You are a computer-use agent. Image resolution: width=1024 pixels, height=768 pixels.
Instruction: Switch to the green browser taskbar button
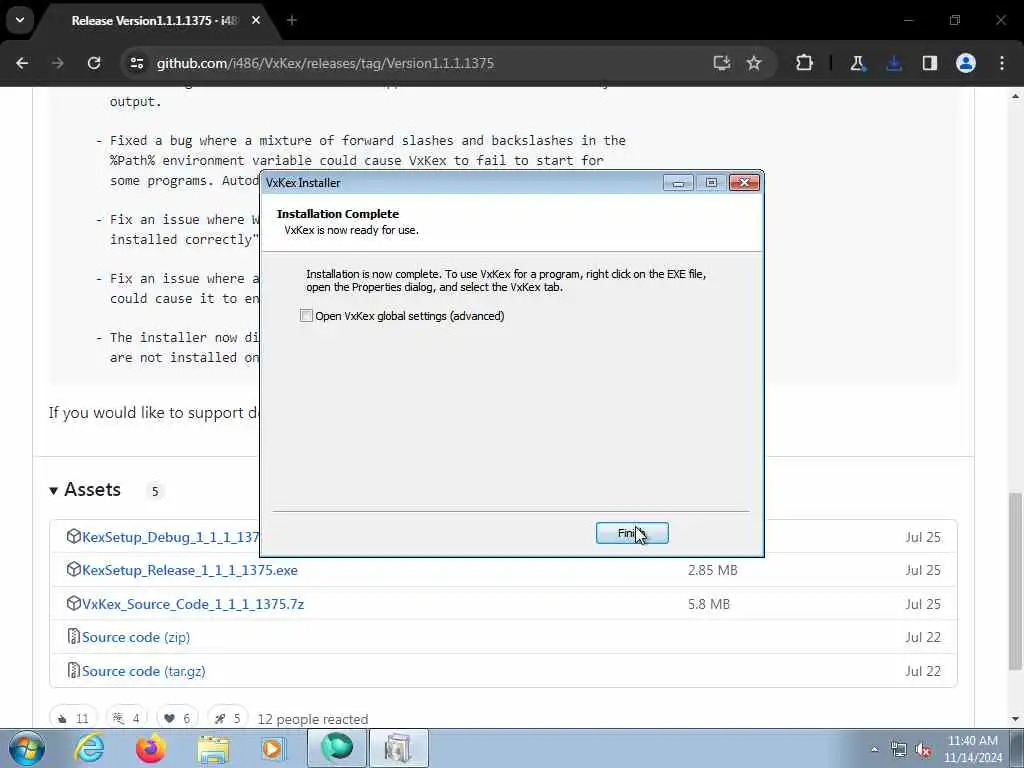click(x=336, y=748)
